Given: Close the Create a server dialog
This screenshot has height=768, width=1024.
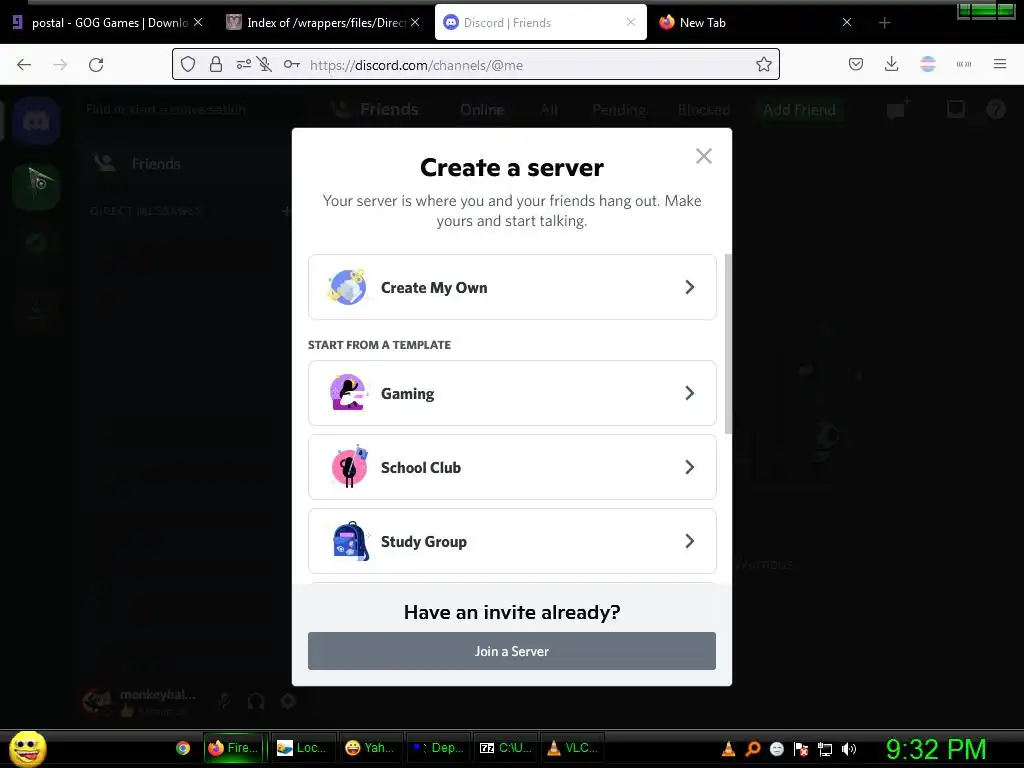Looking at the screenshot, I should (x=703, y=156).
